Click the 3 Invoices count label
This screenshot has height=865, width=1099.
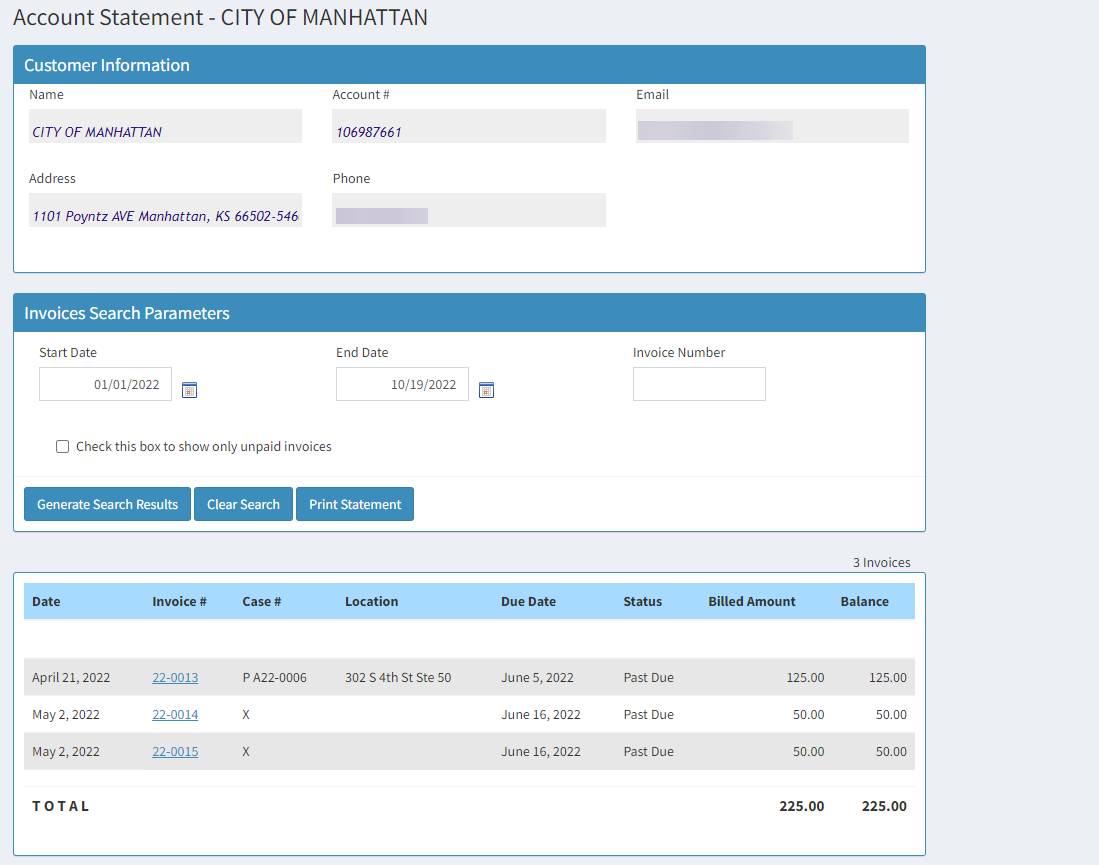tap(882, 562)
